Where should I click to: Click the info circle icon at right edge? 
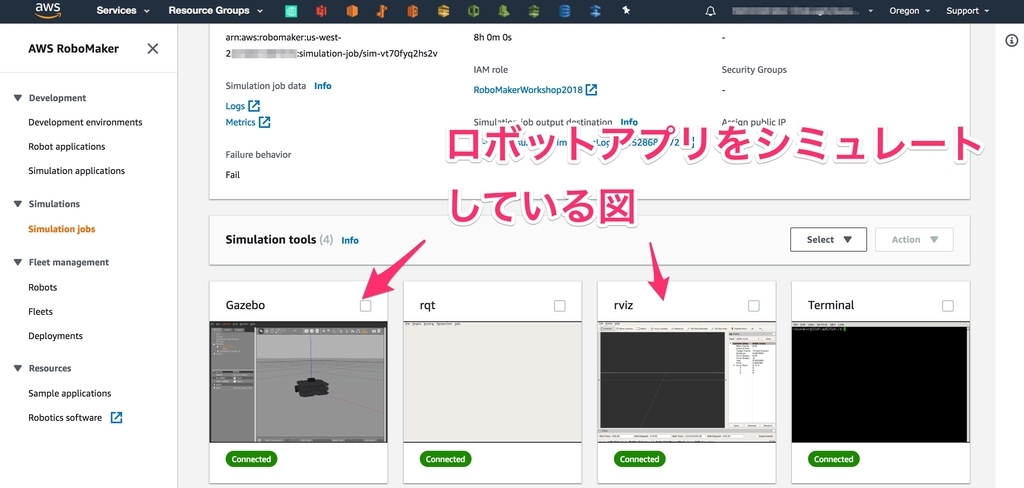(1011, 41)
